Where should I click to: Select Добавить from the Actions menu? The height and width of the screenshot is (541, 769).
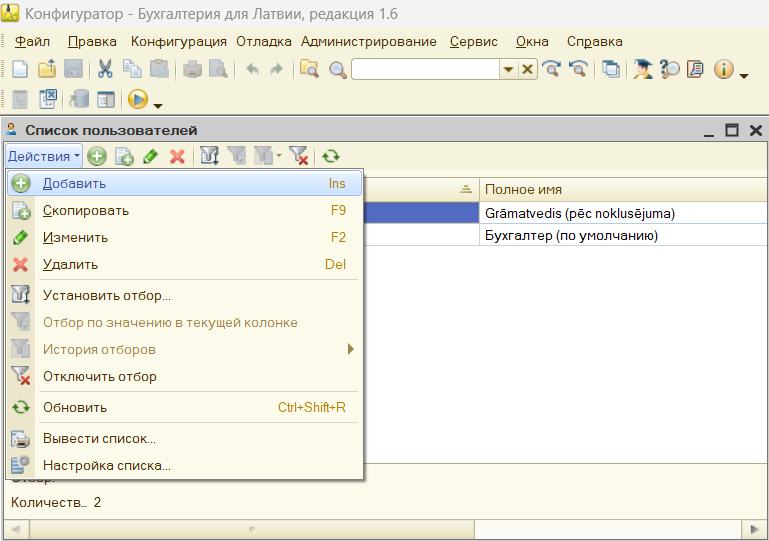pyautogui.click(x=74, y=183)
